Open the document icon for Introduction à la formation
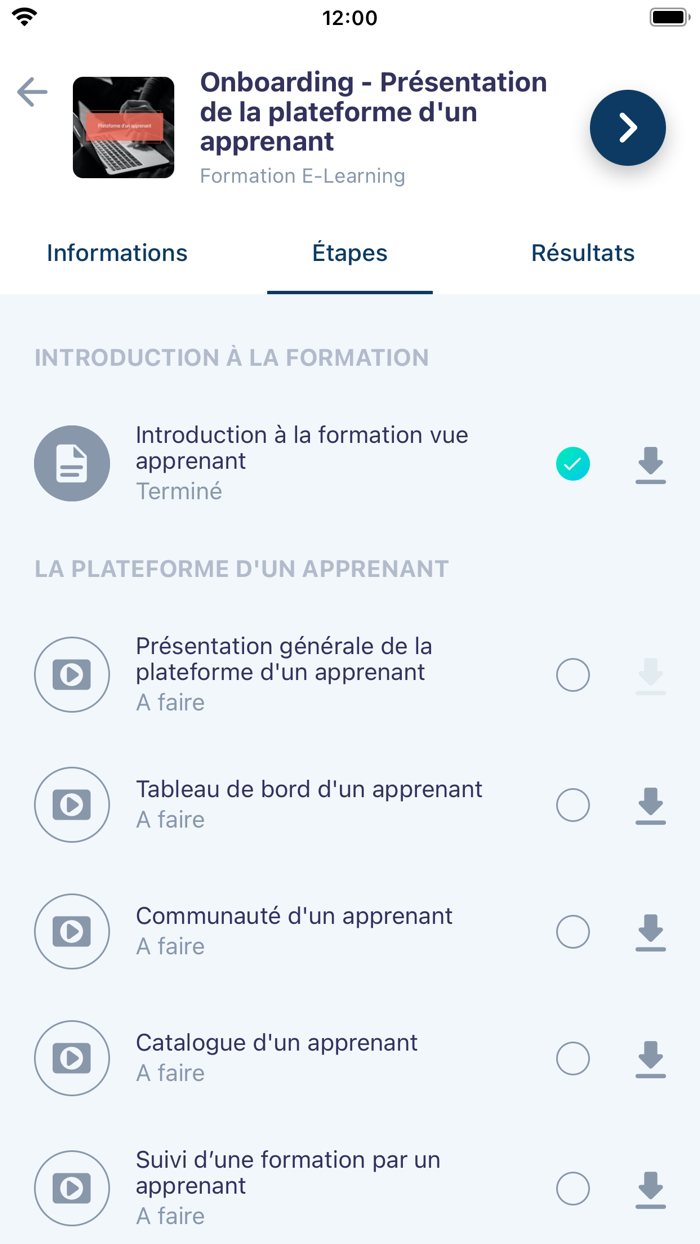700x1244 pixels. [x=72, y=463]
